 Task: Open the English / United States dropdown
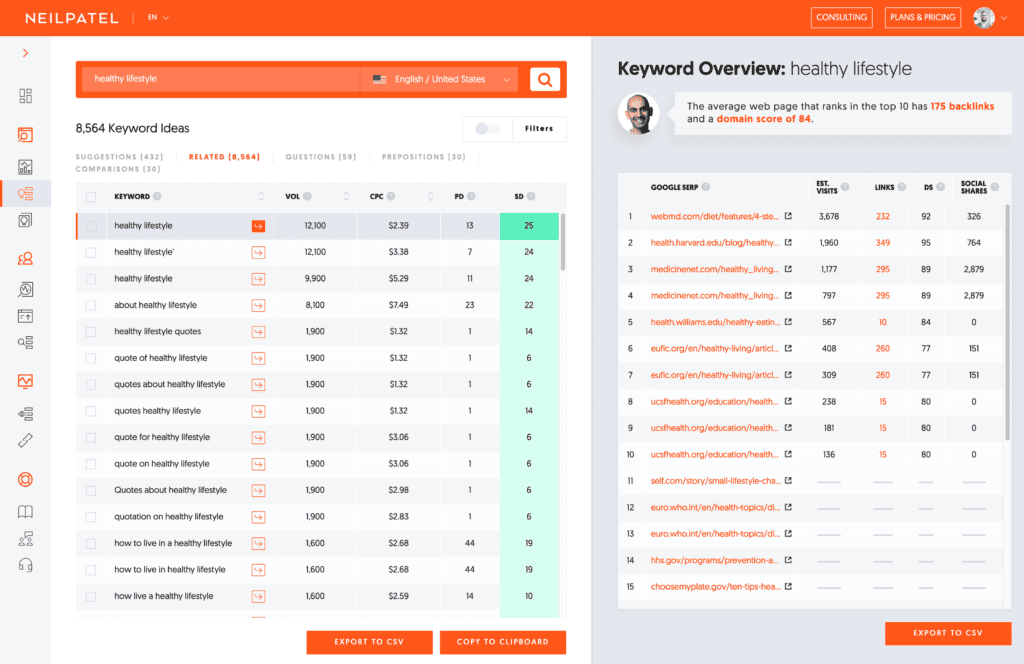tap(440, 80)
